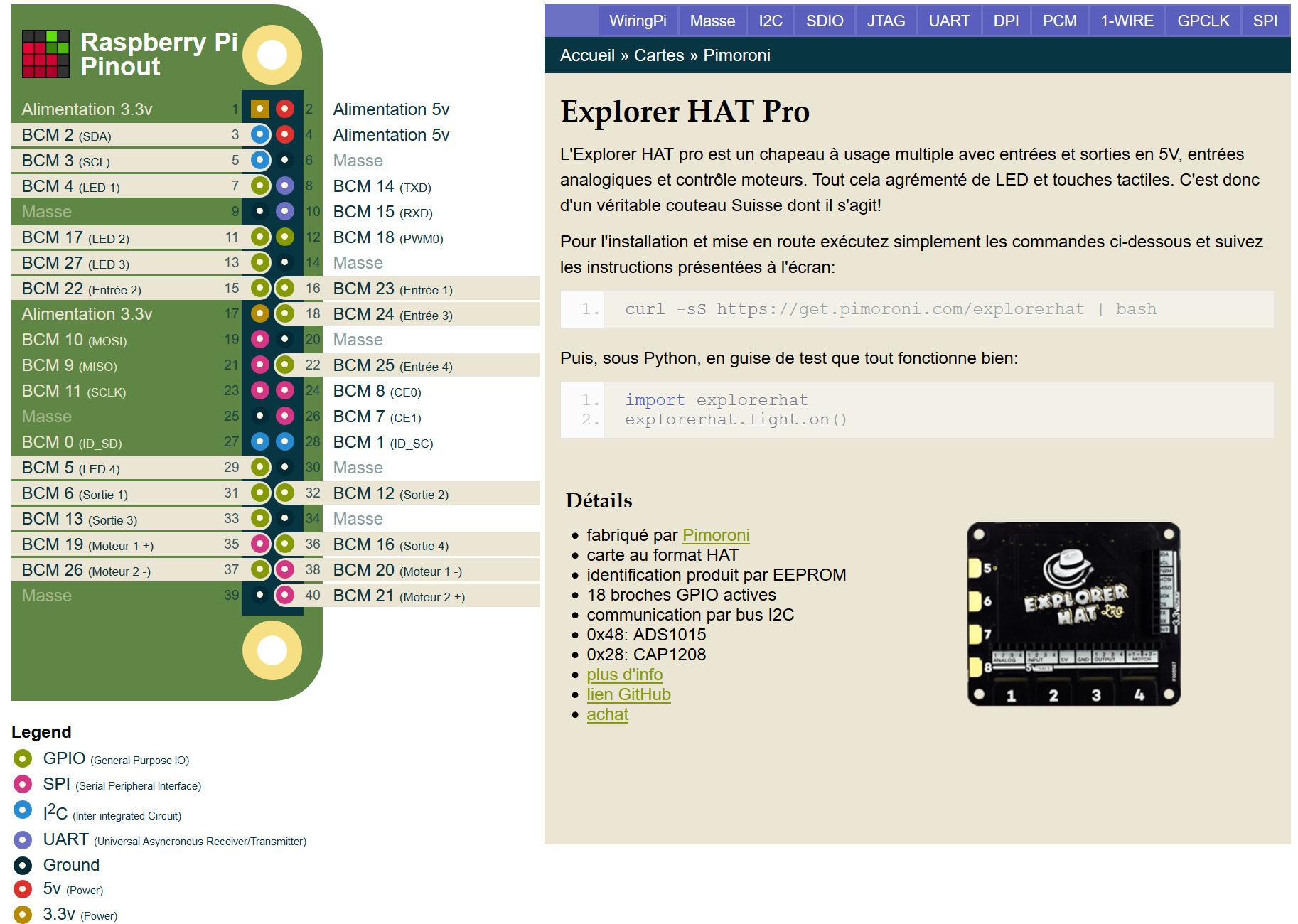Click the Explorer HAT Pro board image
The image size is (1298, 924).
click(x=1074, y=614)
